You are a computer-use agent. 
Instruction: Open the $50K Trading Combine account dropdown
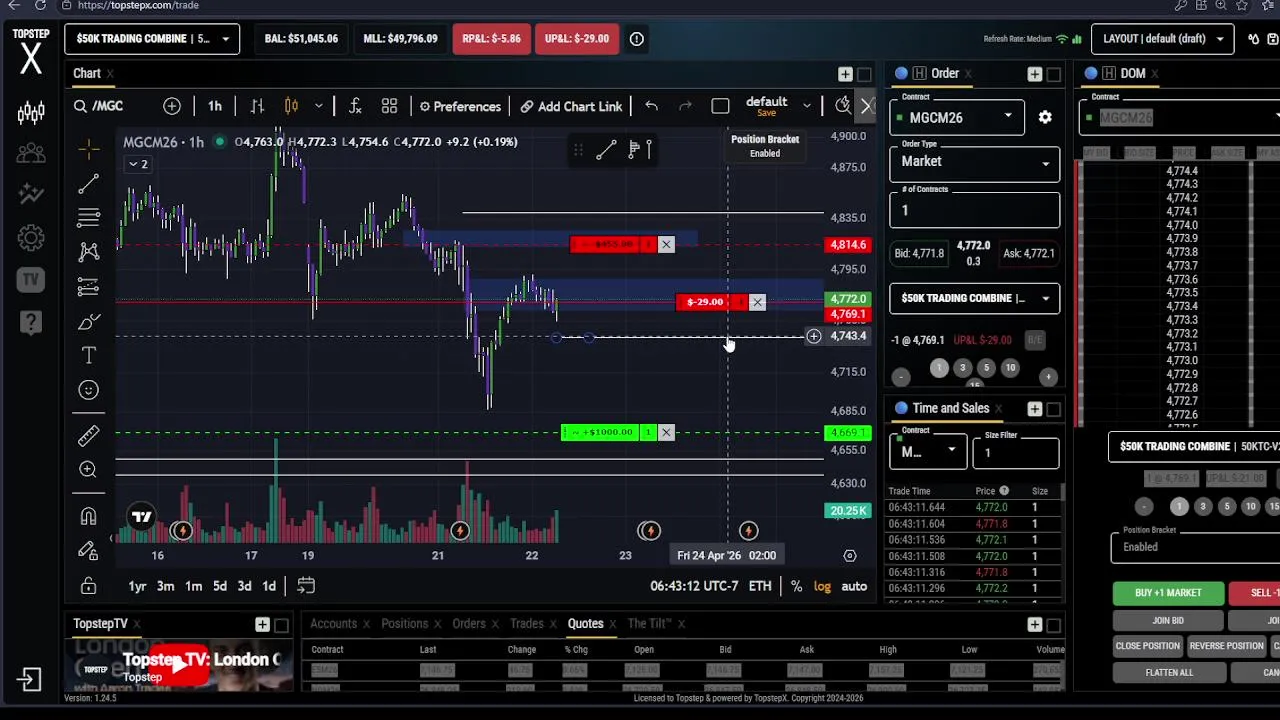[x=152, y=39]
